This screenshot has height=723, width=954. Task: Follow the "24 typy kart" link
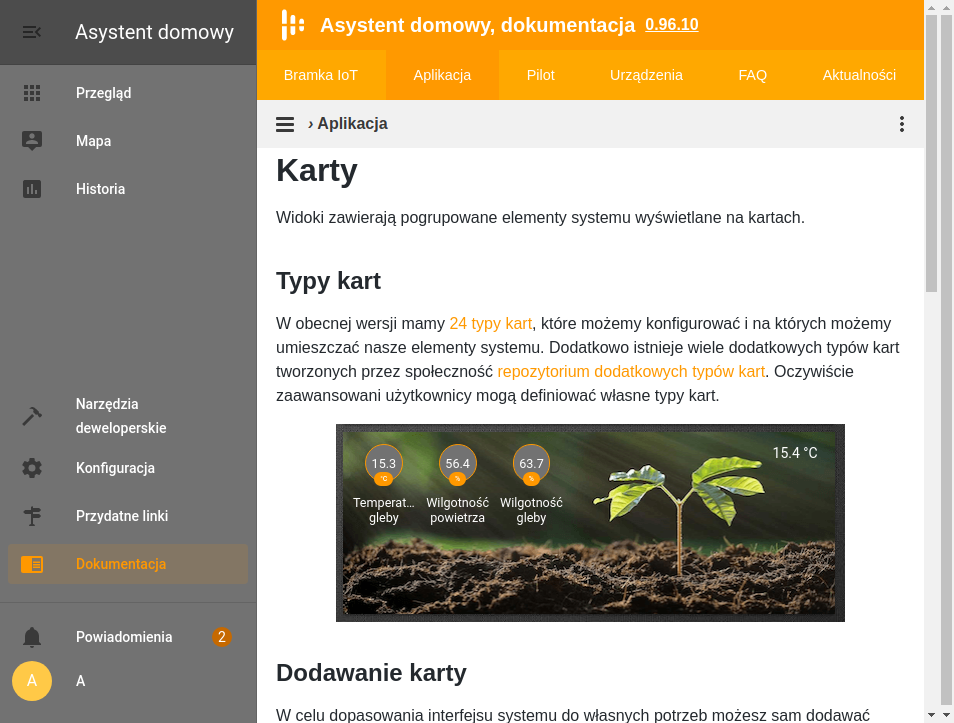point(490,324)
